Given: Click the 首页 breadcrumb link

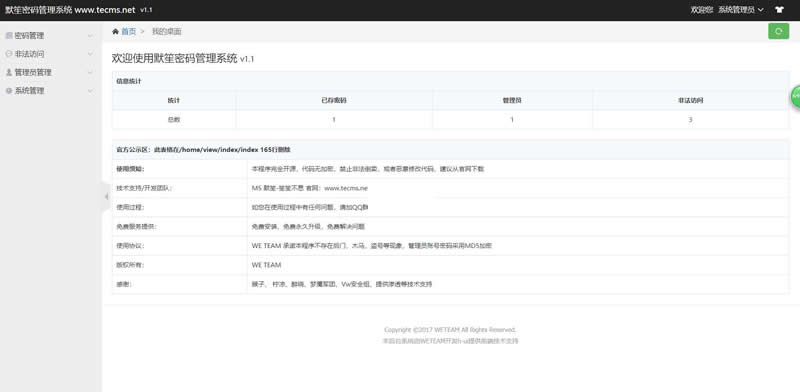Looking at the screenshot, I should [x=129, y=32].
